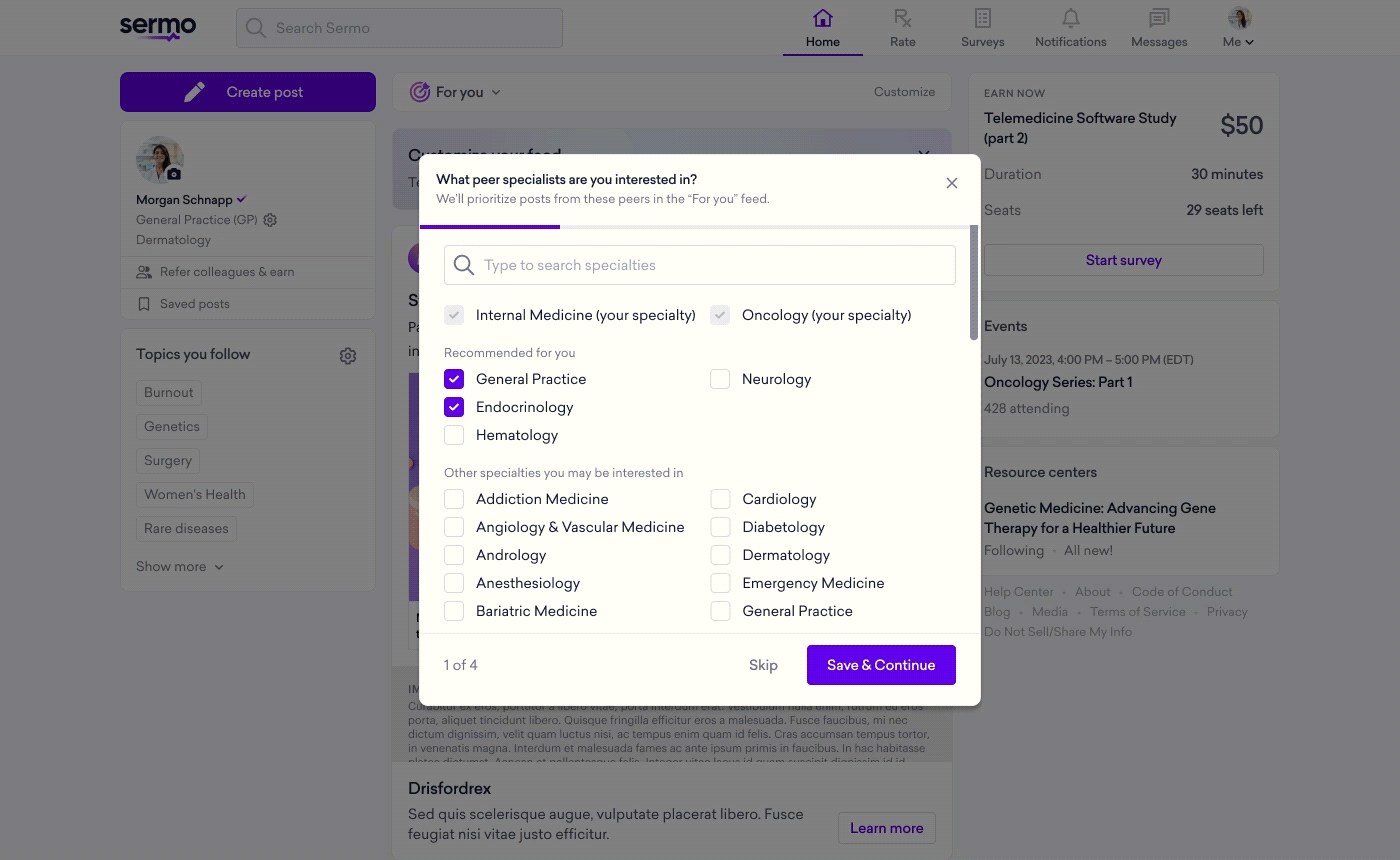The image size is (1400, 860).
Task: Open Genetic Medicine resource center
Action: pos(1100,518)
